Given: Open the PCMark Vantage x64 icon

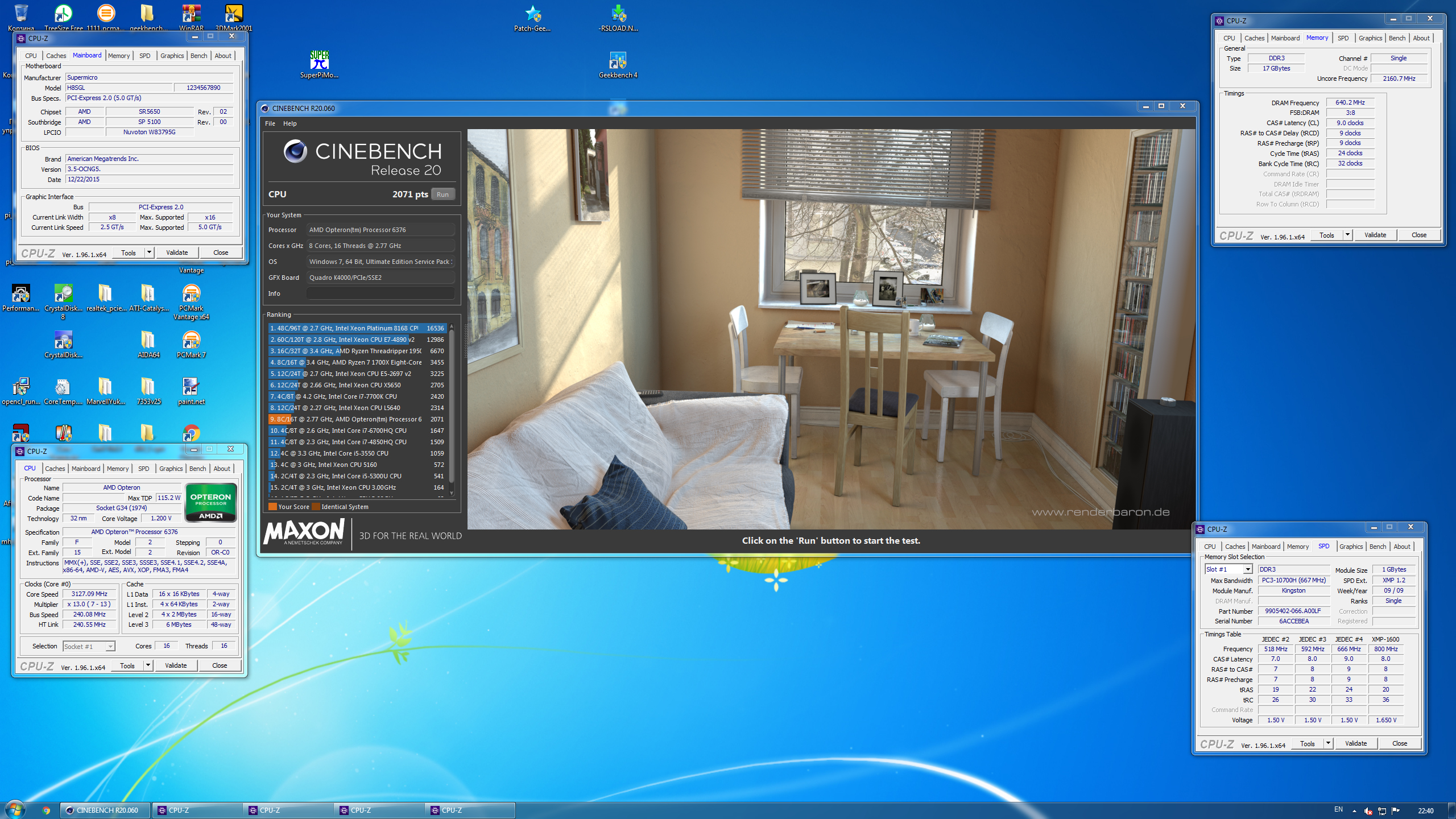Looking at the screenshot, I should [x=191, y=302].
